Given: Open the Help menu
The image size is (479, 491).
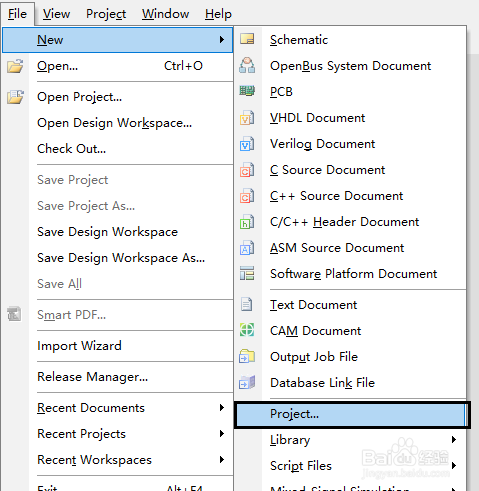Looking at the screenshot, I should tap(218, 14).
